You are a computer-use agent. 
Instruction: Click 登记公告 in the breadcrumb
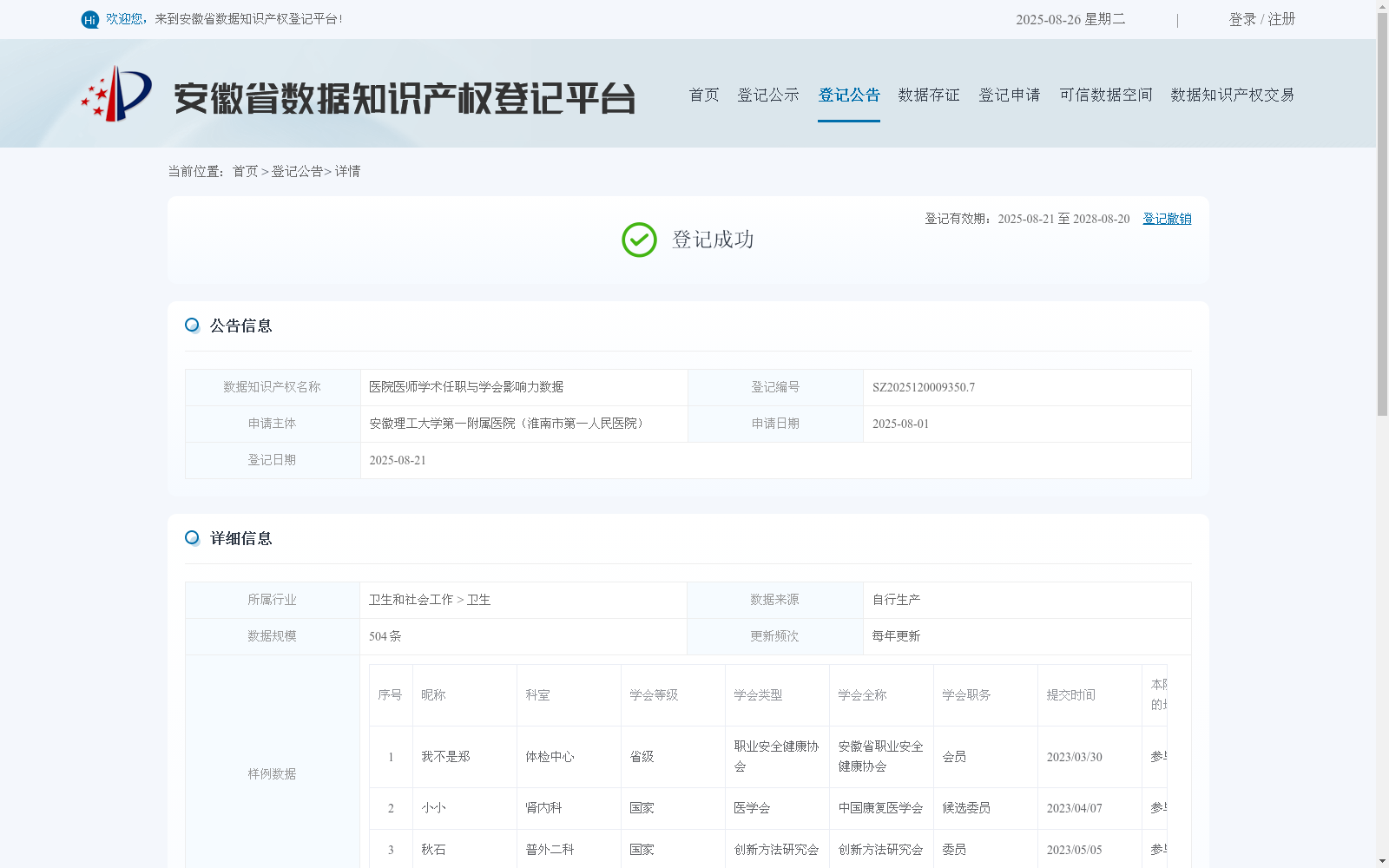point(297,172)
